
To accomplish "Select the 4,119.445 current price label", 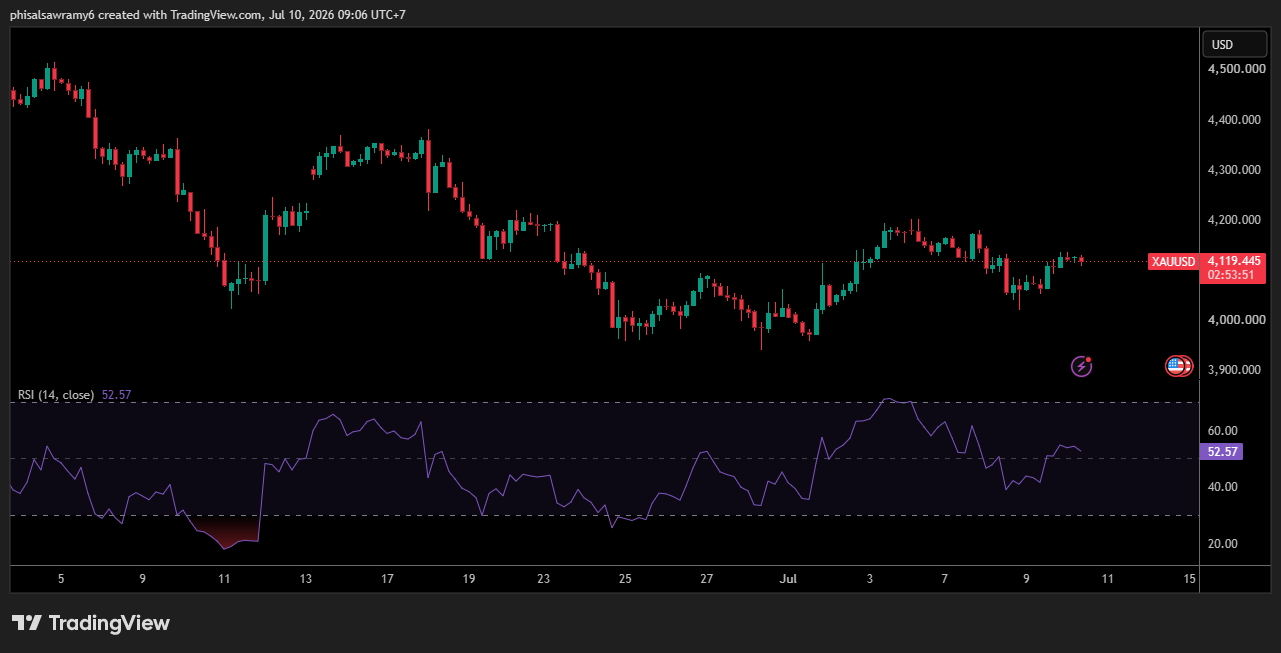I will [1234, 261].
